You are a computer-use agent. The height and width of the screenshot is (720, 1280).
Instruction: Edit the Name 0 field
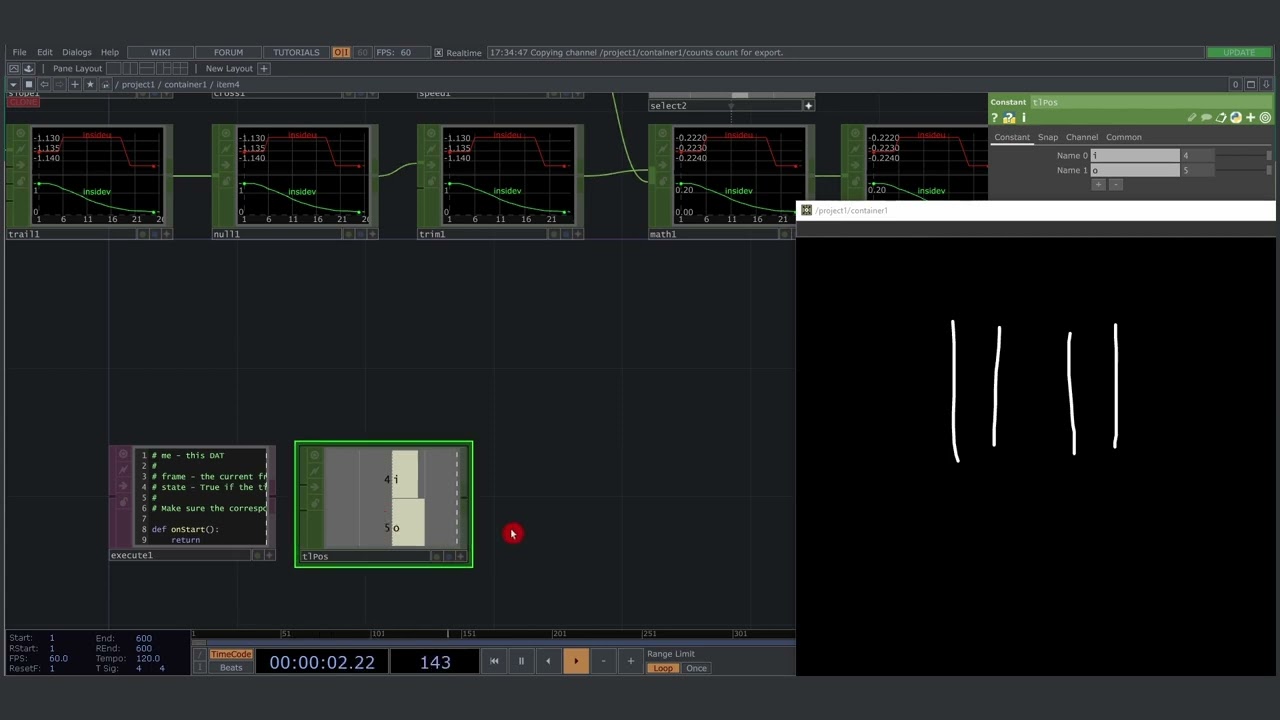point(1135,155)
